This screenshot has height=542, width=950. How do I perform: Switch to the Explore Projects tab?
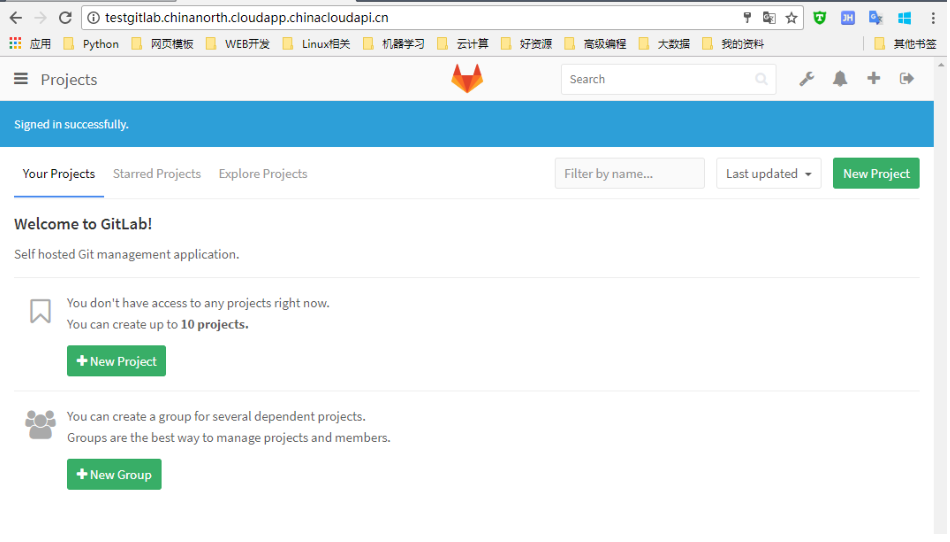pyautogui.click(x=263, y=174)
